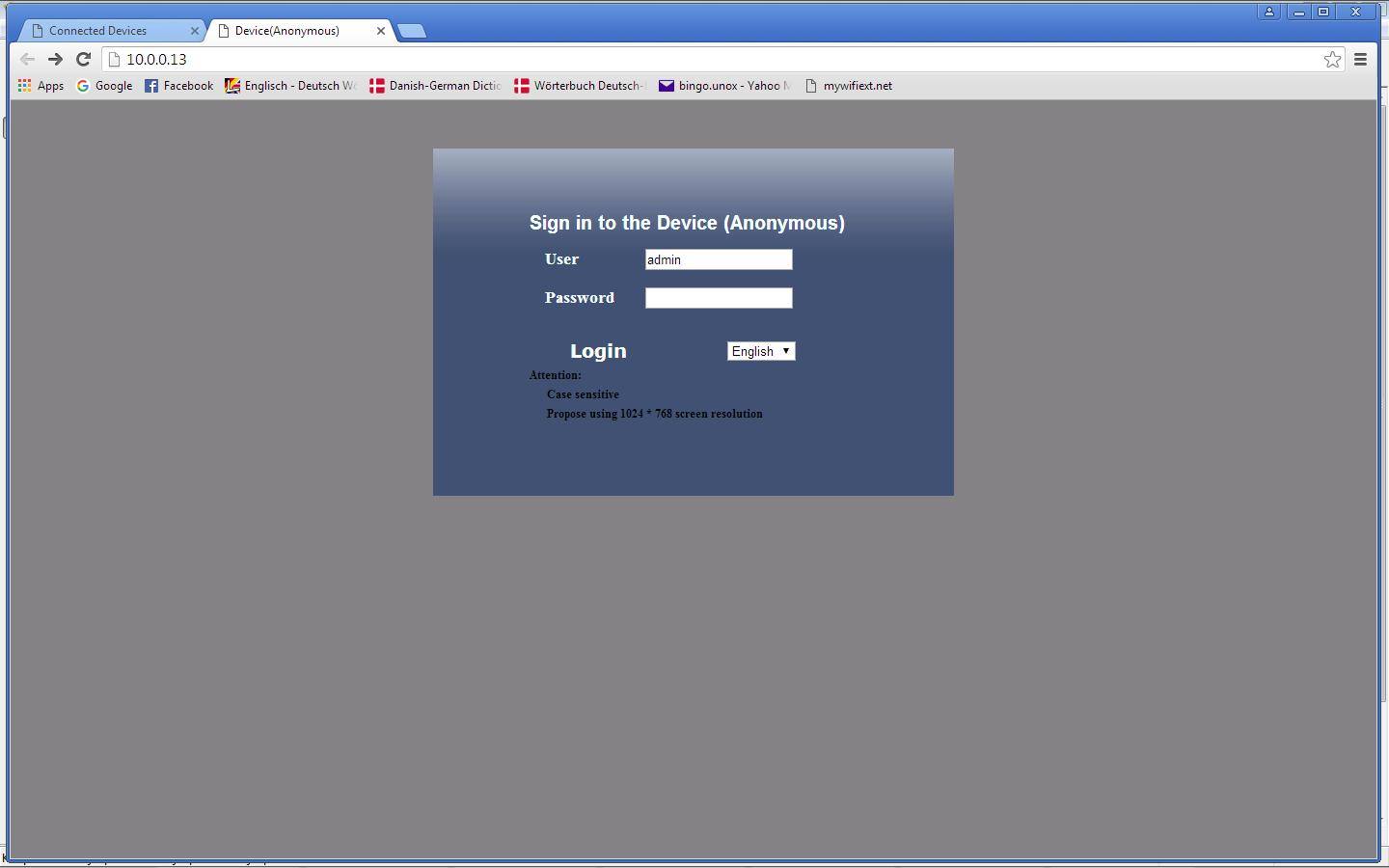Click the User field containing admin
Viewport: 1389px width, 868px height.
[x=719, y=259]
